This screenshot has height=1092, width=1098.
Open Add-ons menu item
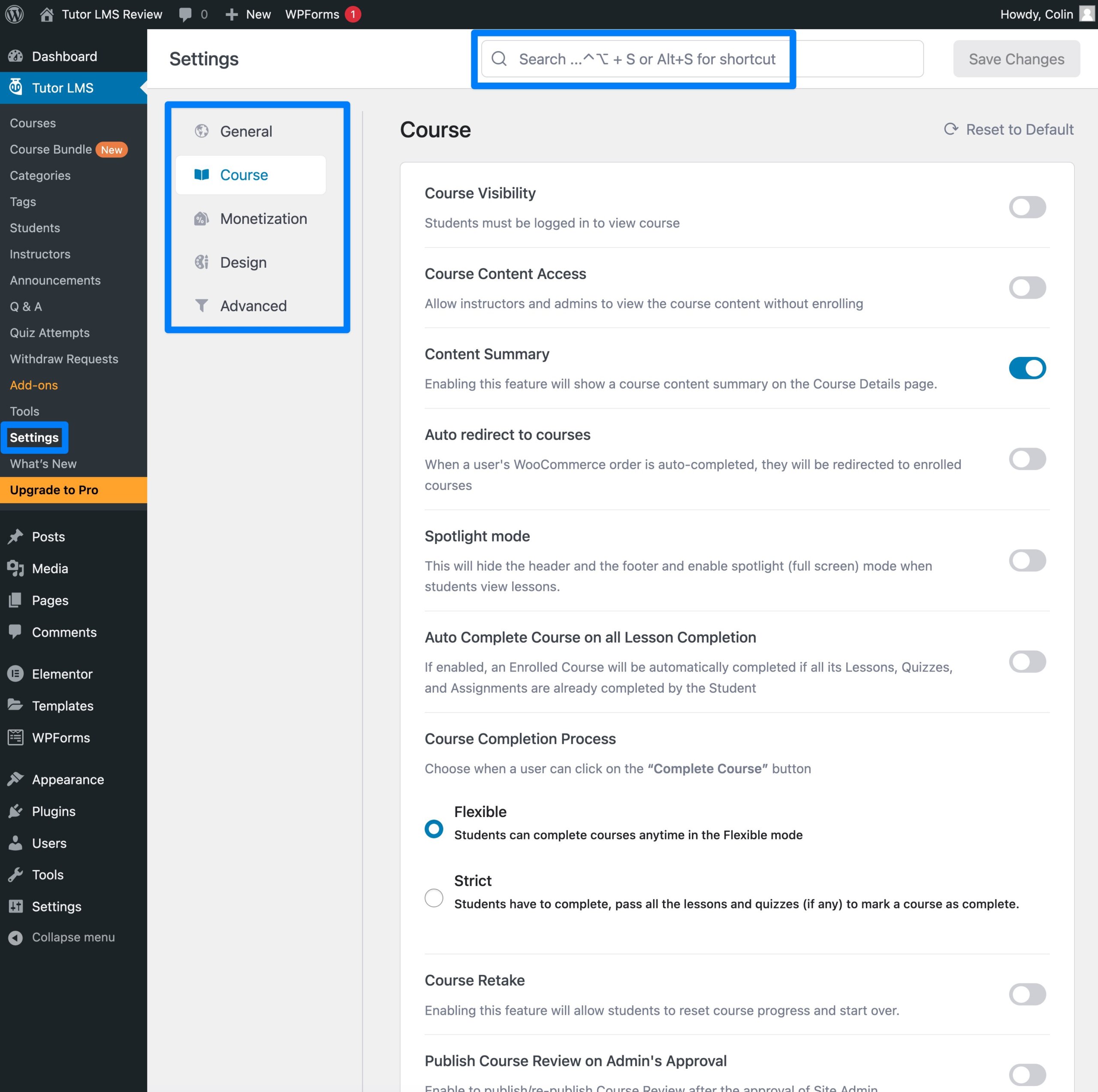(x=33, y=385)
